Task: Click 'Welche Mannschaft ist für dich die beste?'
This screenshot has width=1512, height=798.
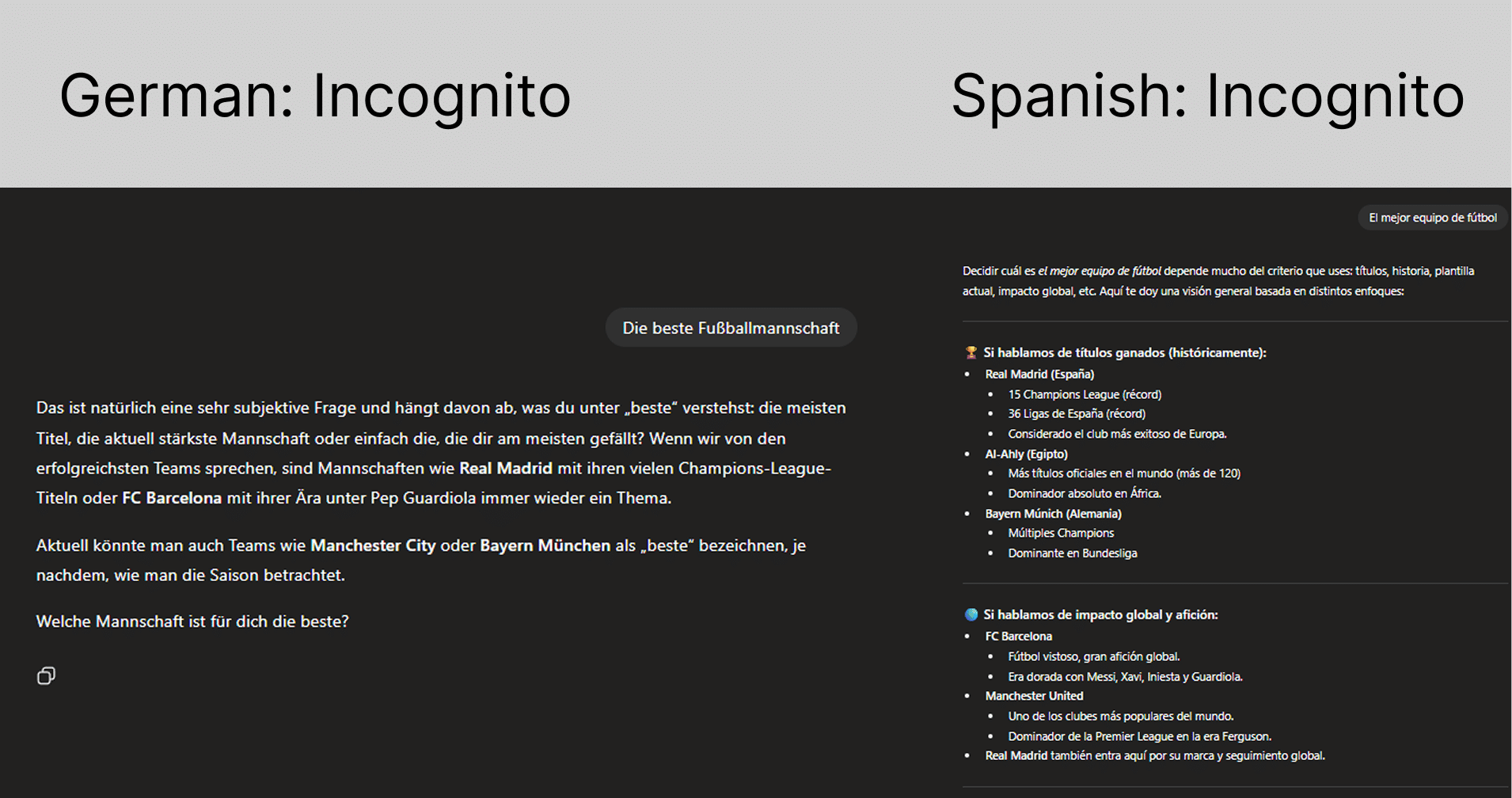Action: tap(192, 621)
